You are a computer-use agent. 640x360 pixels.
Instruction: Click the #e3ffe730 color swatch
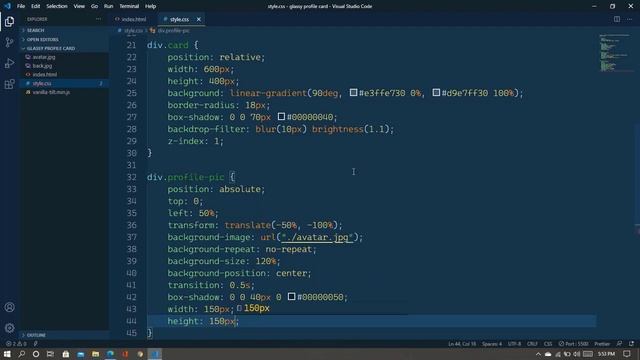point(353,93)
